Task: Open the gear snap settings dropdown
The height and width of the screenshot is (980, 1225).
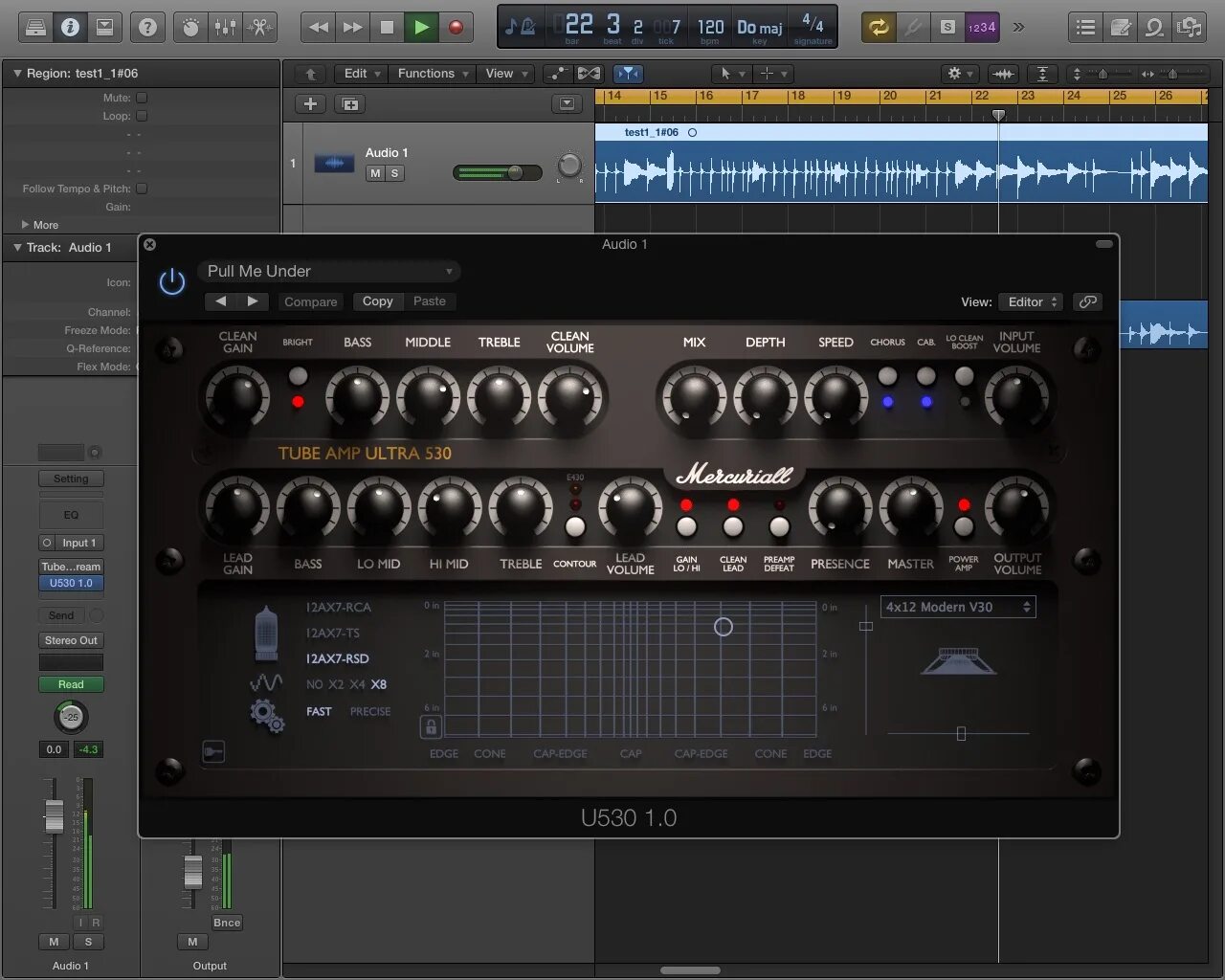Action: point(959,74)
